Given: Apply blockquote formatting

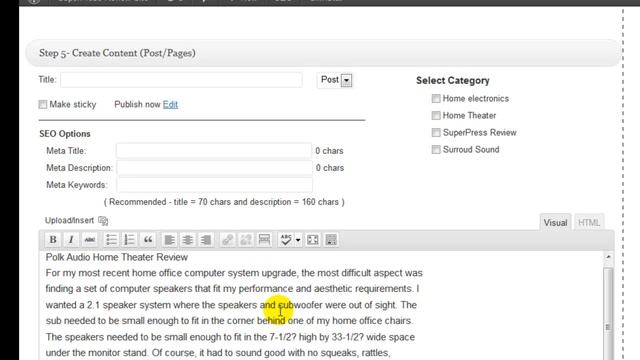Looking at the screenshot, I should pyautogui.click(x=148, y=240).
